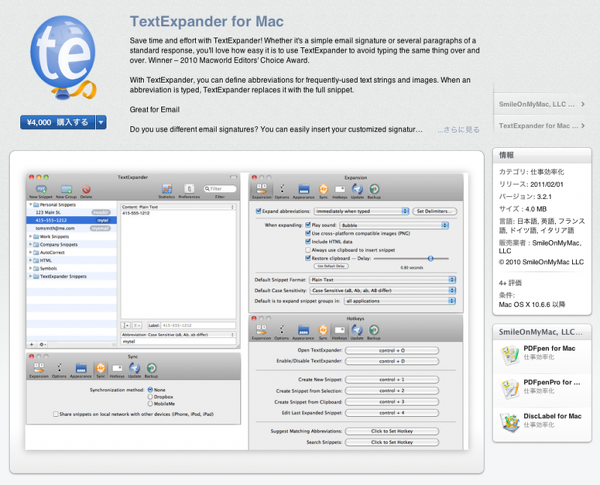This screenshot has width=600, height=485.
Task: Select the Backup icon in the Expansion window
Action: [374, 189]
